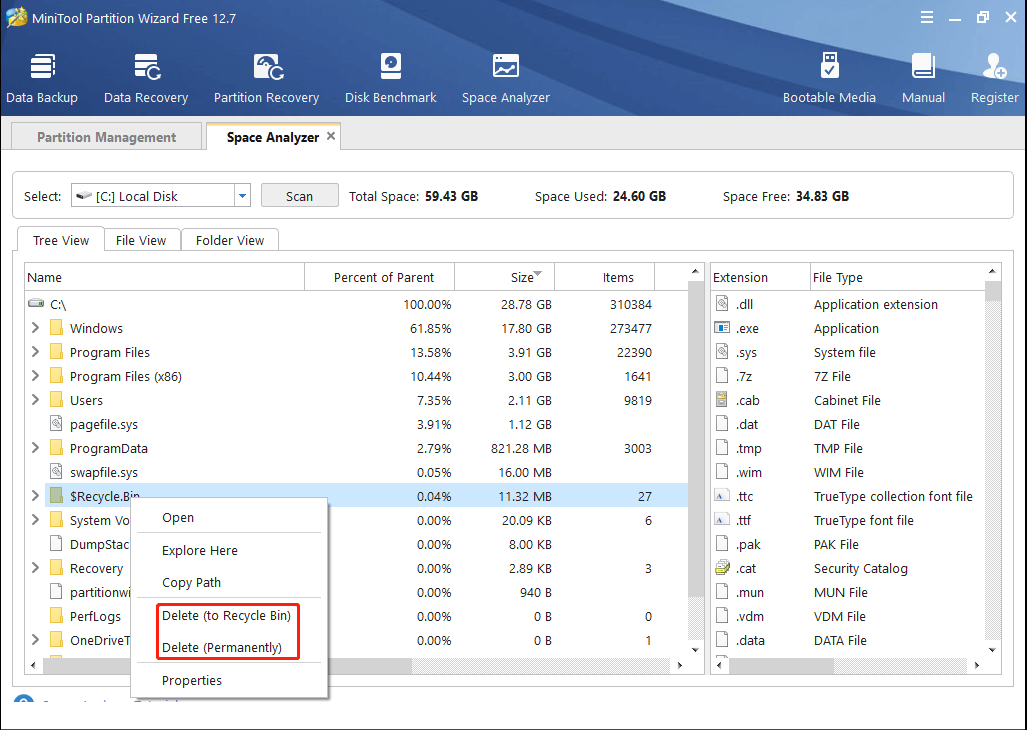Viewport: 1027px width, 730px height.
Task: Expand the Program Files (x86) folder
Action: pyautogui.click(x=35, y=376)
